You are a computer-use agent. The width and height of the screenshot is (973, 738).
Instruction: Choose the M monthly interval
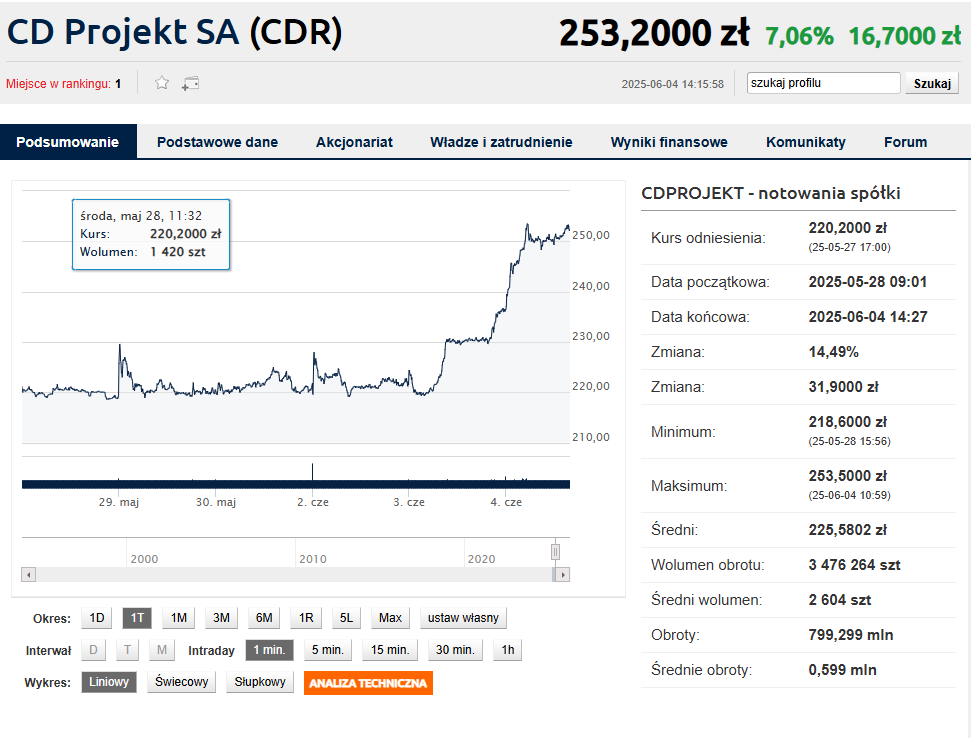[162, 650]
